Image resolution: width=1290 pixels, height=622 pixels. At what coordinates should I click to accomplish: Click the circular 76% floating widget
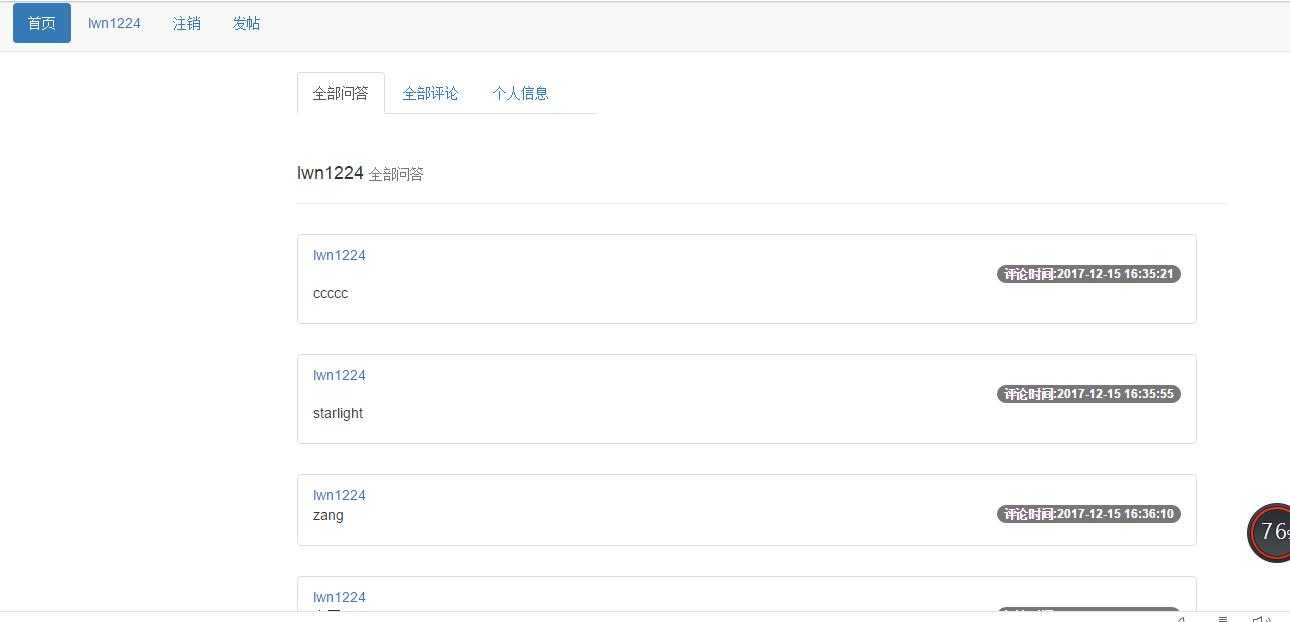click(x=1270, y=532)
